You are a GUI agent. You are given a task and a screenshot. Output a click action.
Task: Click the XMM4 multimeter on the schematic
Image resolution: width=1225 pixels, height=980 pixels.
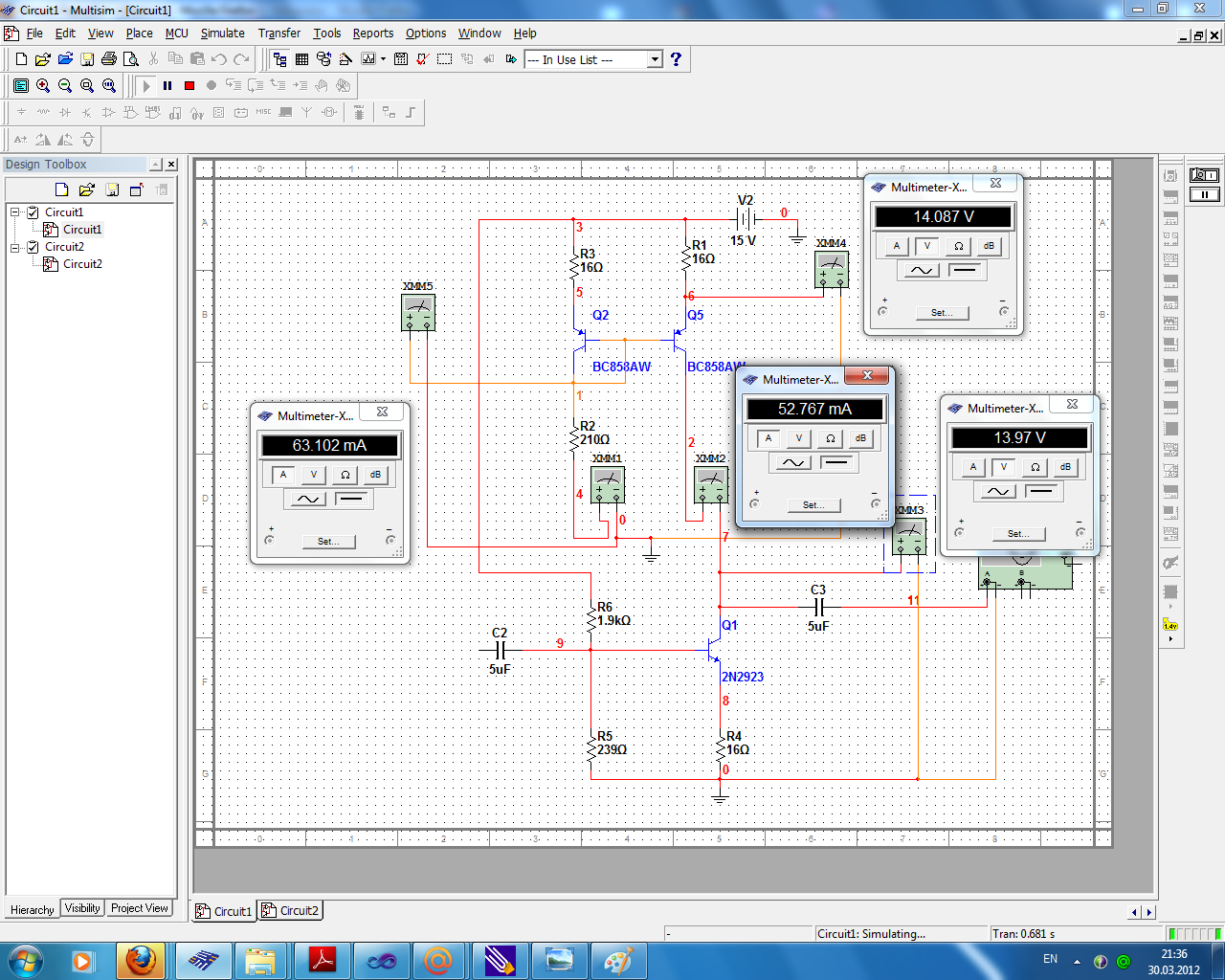832,270
